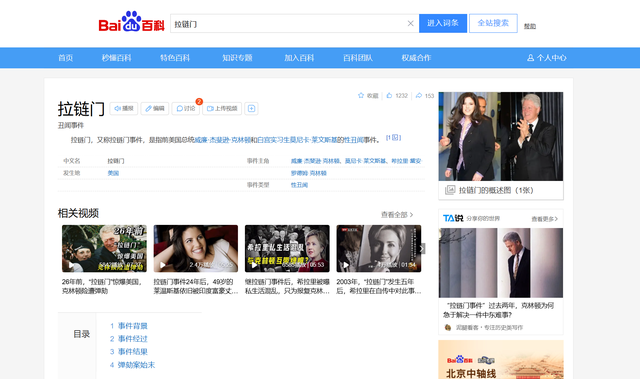The image size is (640, 379).
Task: Click 查看全部 for related videos
Action: click(x=397, y=215)
